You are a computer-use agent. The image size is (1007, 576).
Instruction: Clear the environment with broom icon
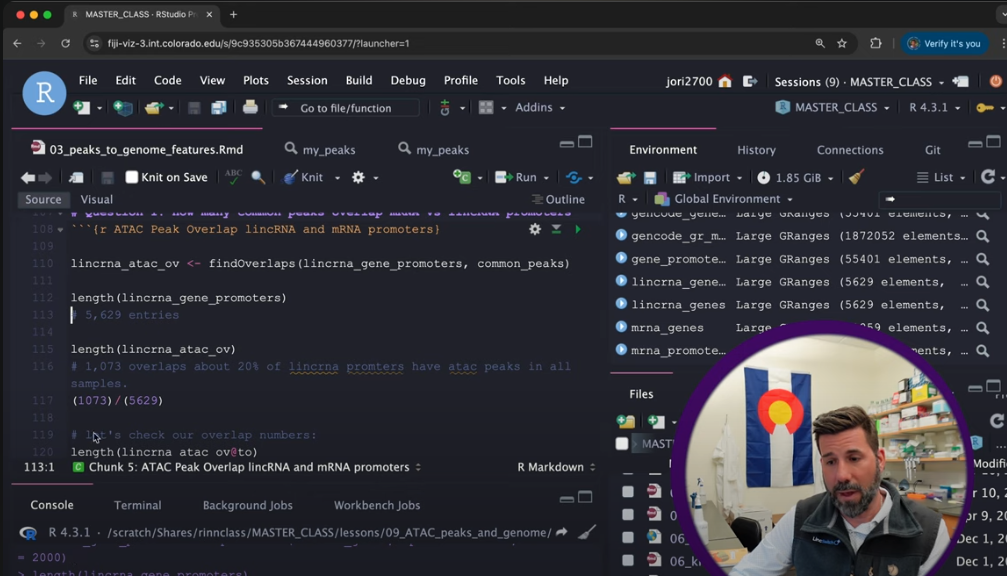tap(856, 177)
